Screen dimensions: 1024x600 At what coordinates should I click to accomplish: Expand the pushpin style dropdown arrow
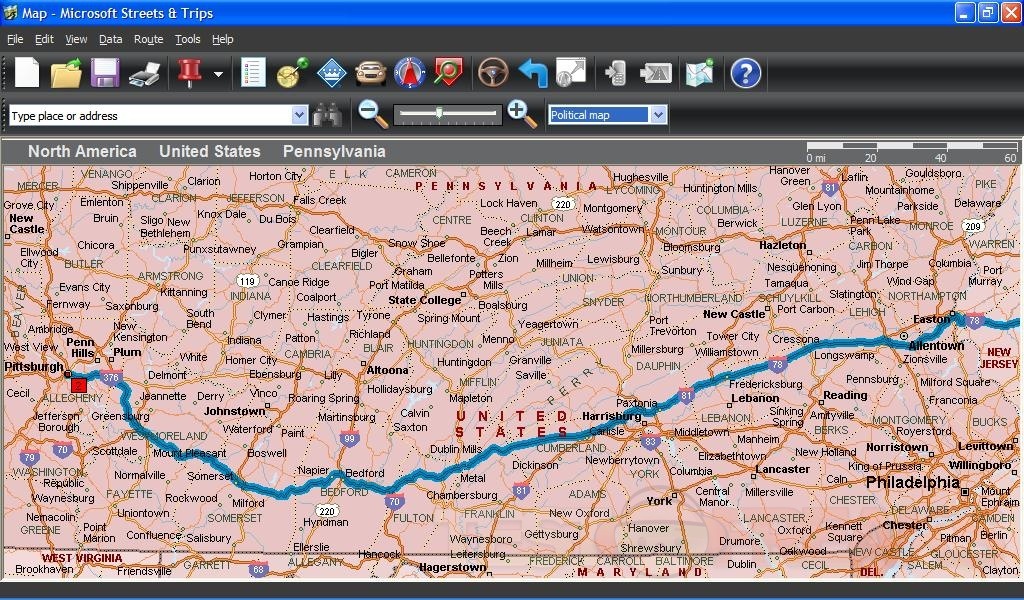[218, 74]
